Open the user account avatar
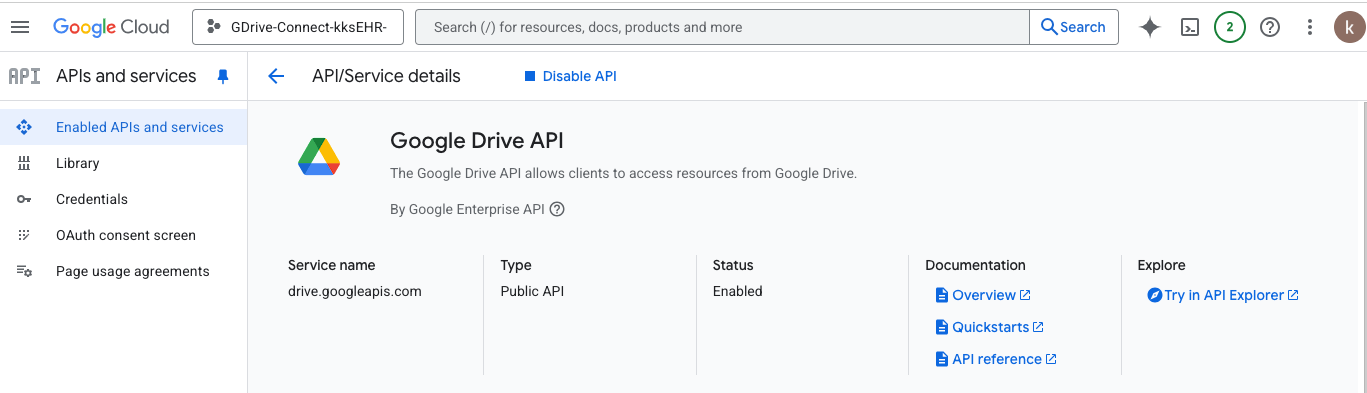Image resolution: width=1367 pixels, height=393 pixels. [1350, 27]
